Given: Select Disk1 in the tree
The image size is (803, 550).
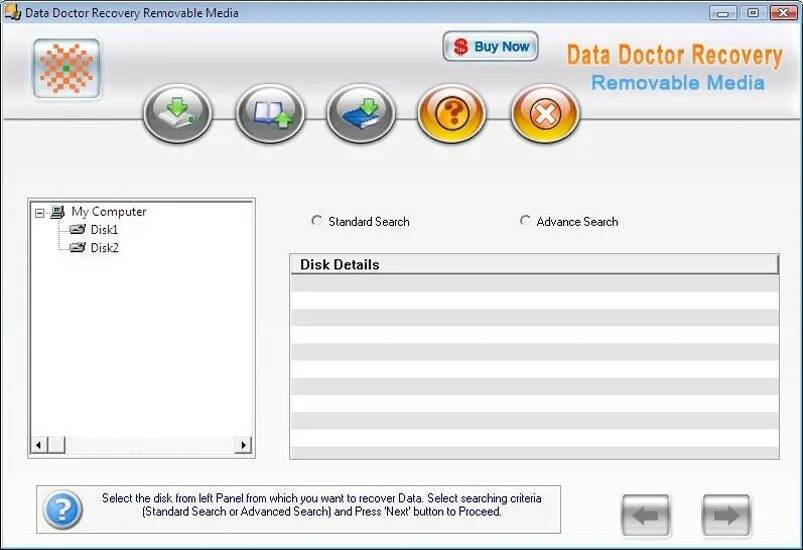Looking at the screenshot, I should pos(104,229).
